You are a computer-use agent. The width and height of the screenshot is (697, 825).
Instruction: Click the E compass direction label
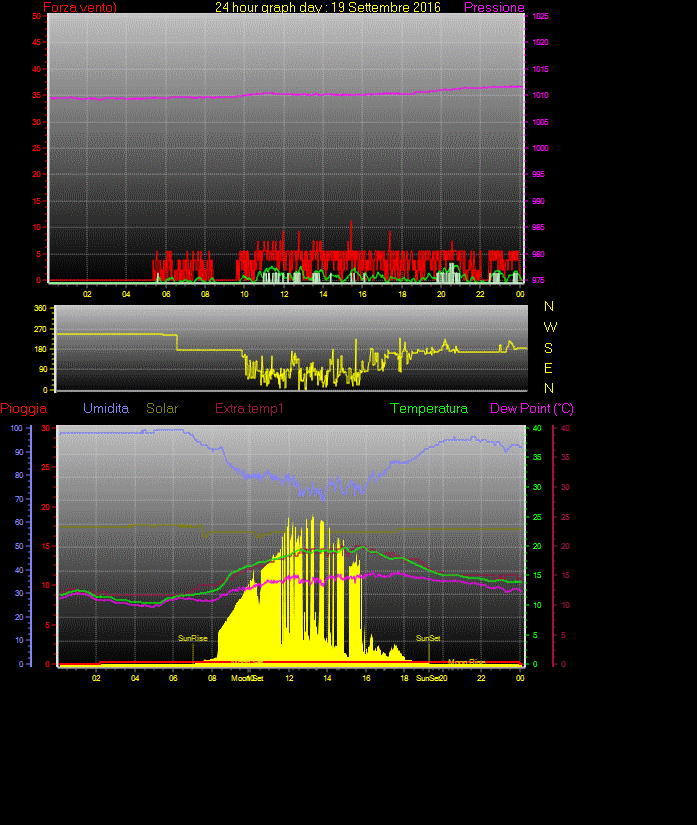[549, 368]
